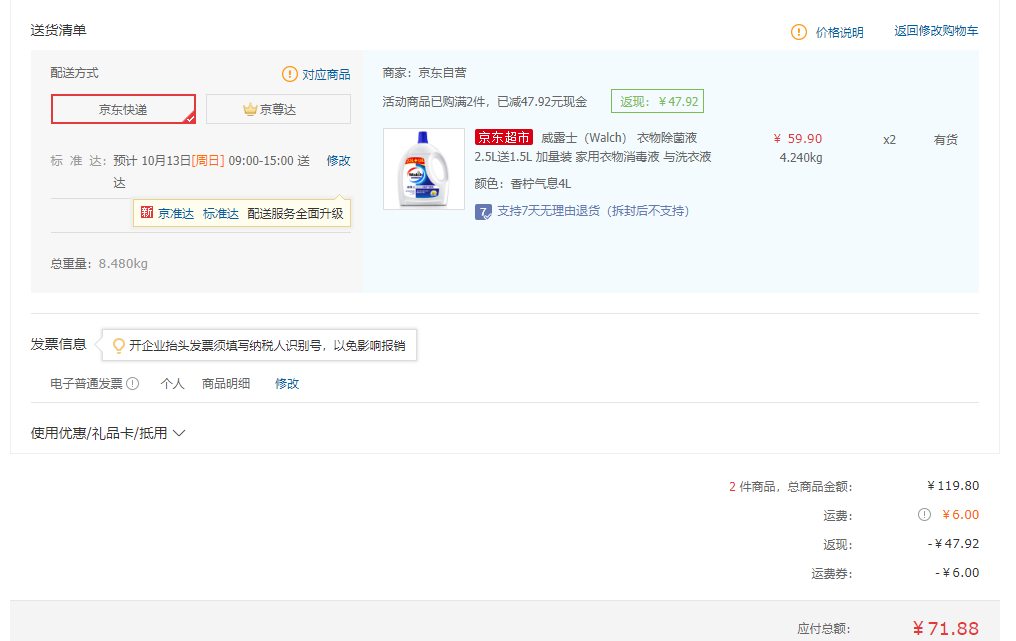
Task: Open the 对应商品 link
Action: pos(326,75)
